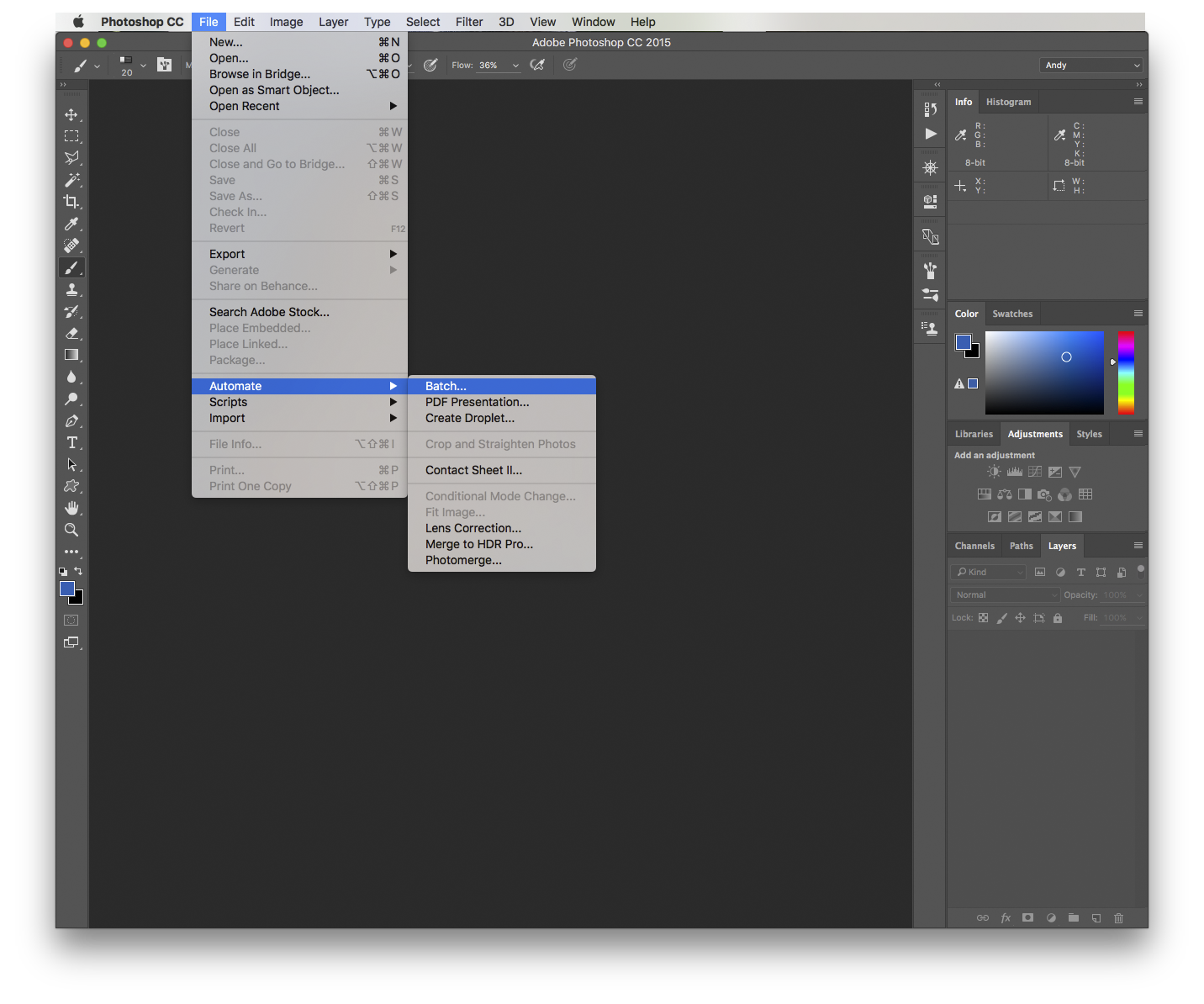Viewport: 1204px width, 1004px height.
Task: Open the Scripts submenu
Action: point(300,402)
